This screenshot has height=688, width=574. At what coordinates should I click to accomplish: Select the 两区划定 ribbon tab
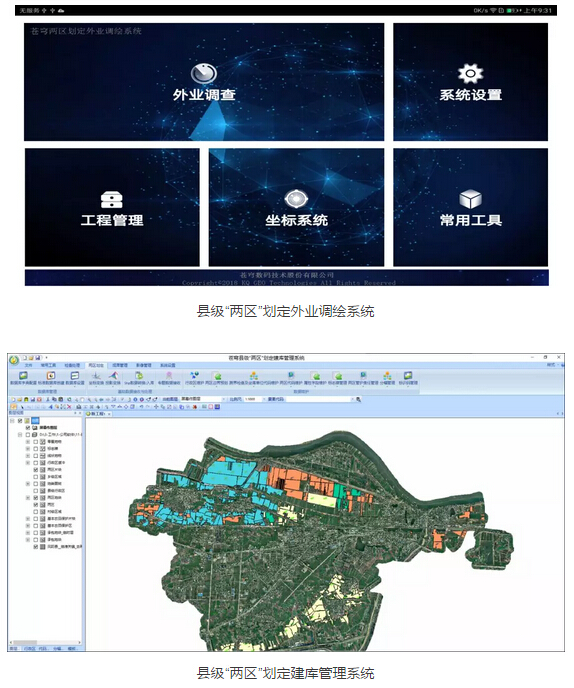click(x=96, y=365)
